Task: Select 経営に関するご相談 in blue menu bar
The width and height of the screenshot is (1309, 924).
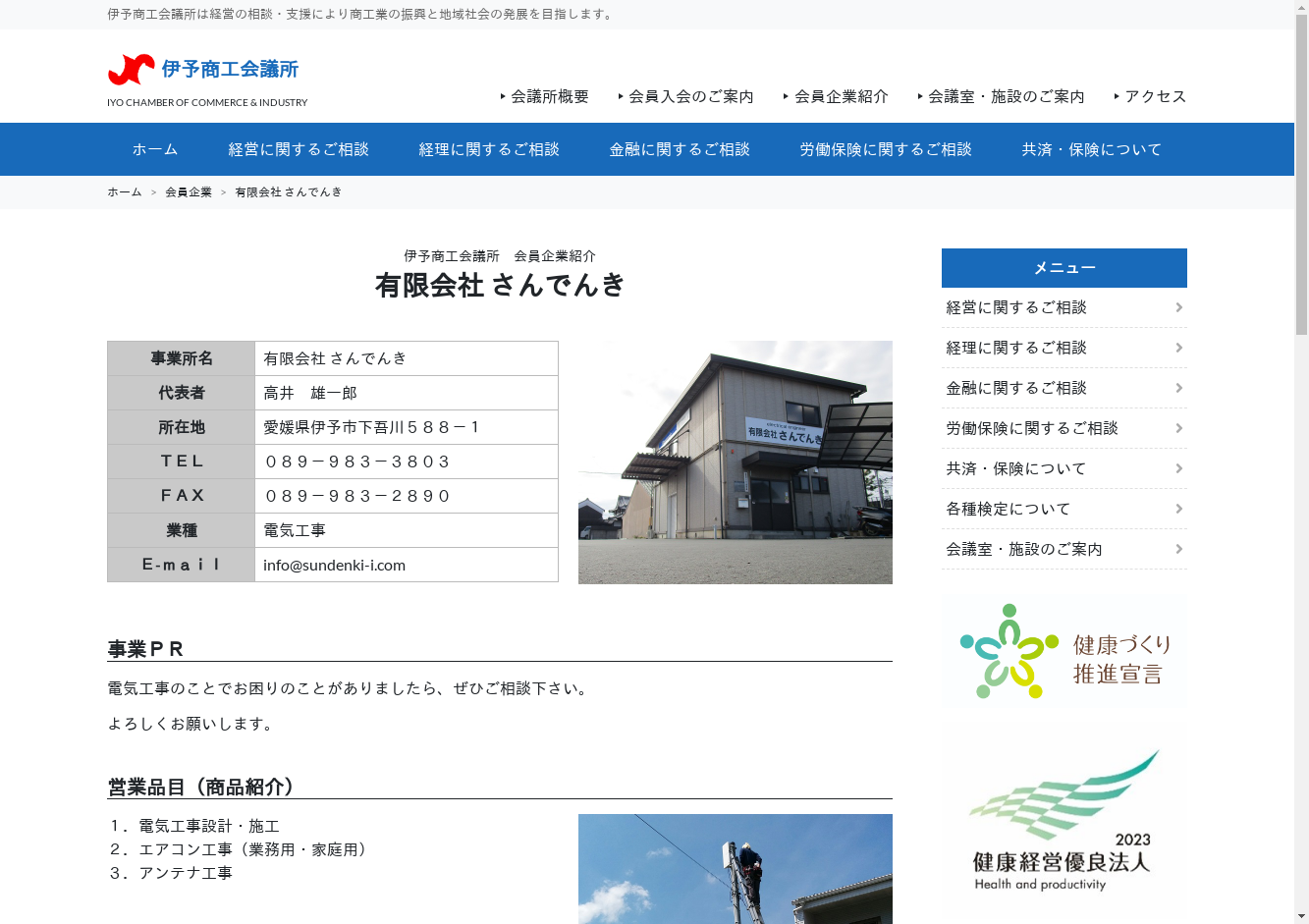Action: click(299, 149)
